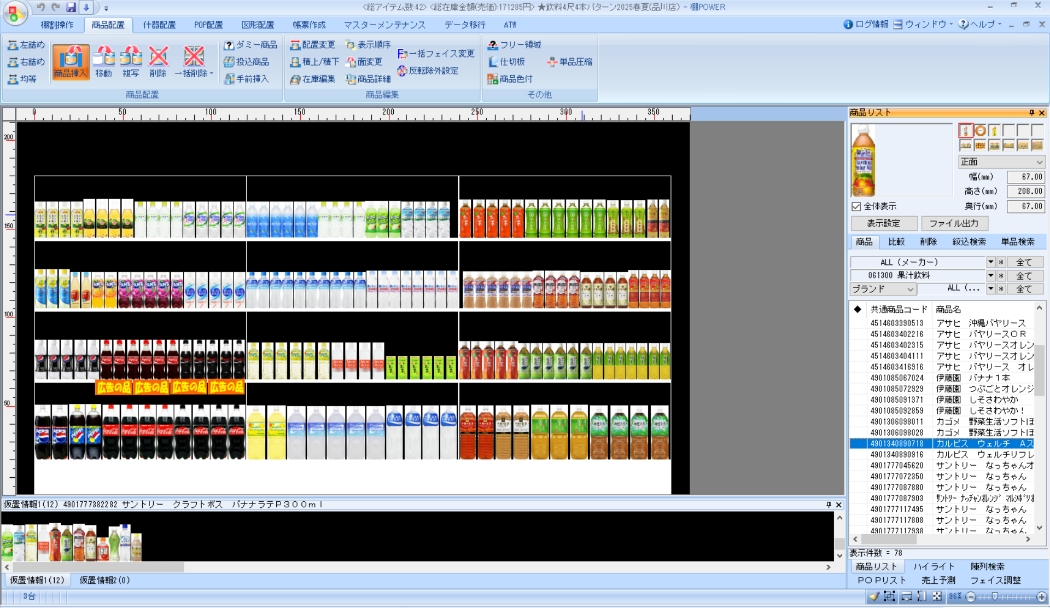Expand the 一括削除 dropdown arrow
This screenshot has height=608, width=1050.
(x=212, y=74)
